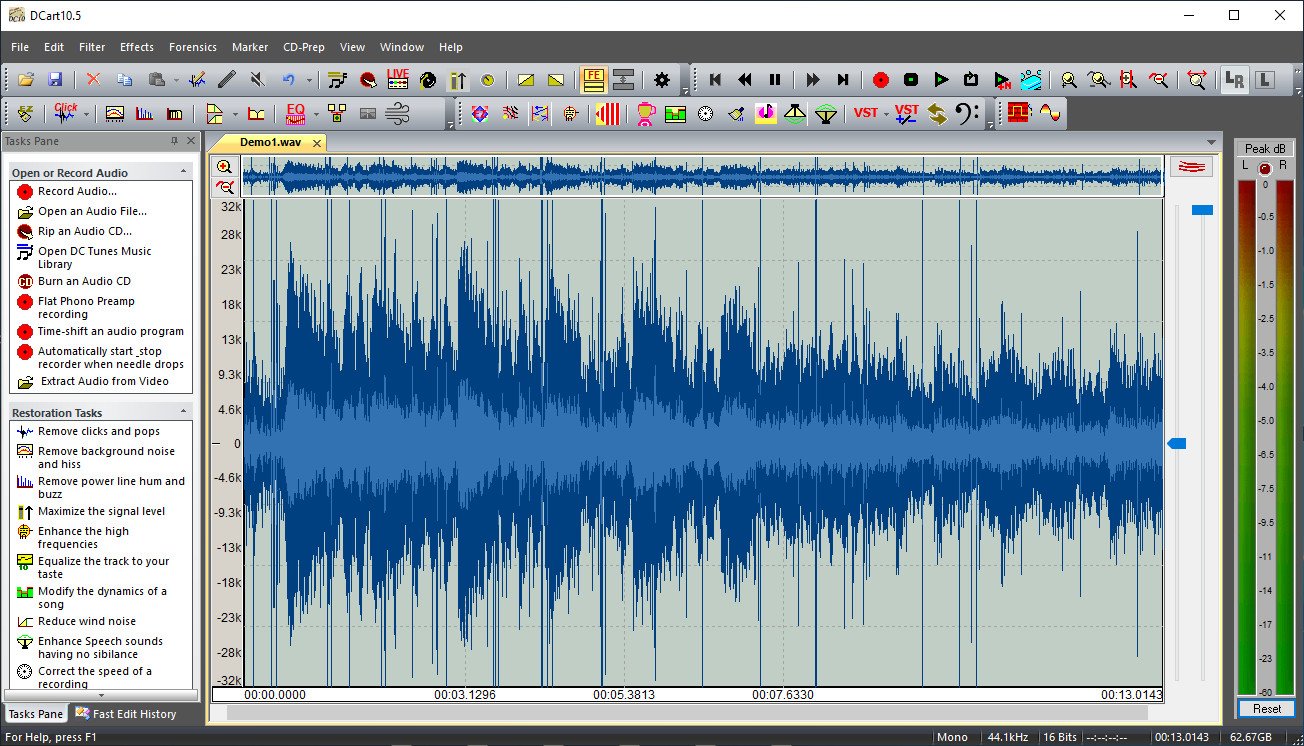The width and height of the screenshot is (1304, 746).
Task: Click the blue vertical zoom slider handle
Action: tap(1202, 210)
